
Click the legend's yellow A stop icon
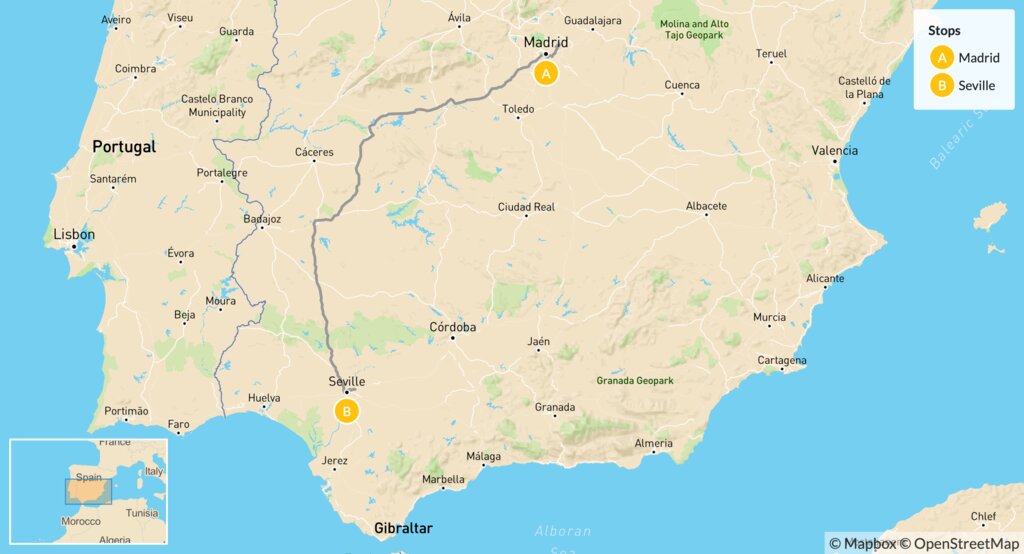tap(942, 57)
